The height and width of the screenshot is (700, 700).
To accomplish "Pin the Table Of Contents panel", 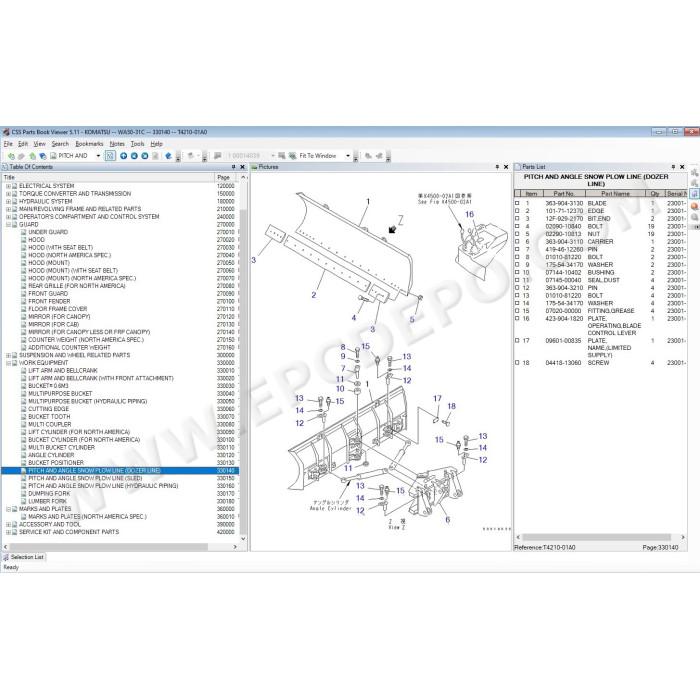I will pos(233,167).
